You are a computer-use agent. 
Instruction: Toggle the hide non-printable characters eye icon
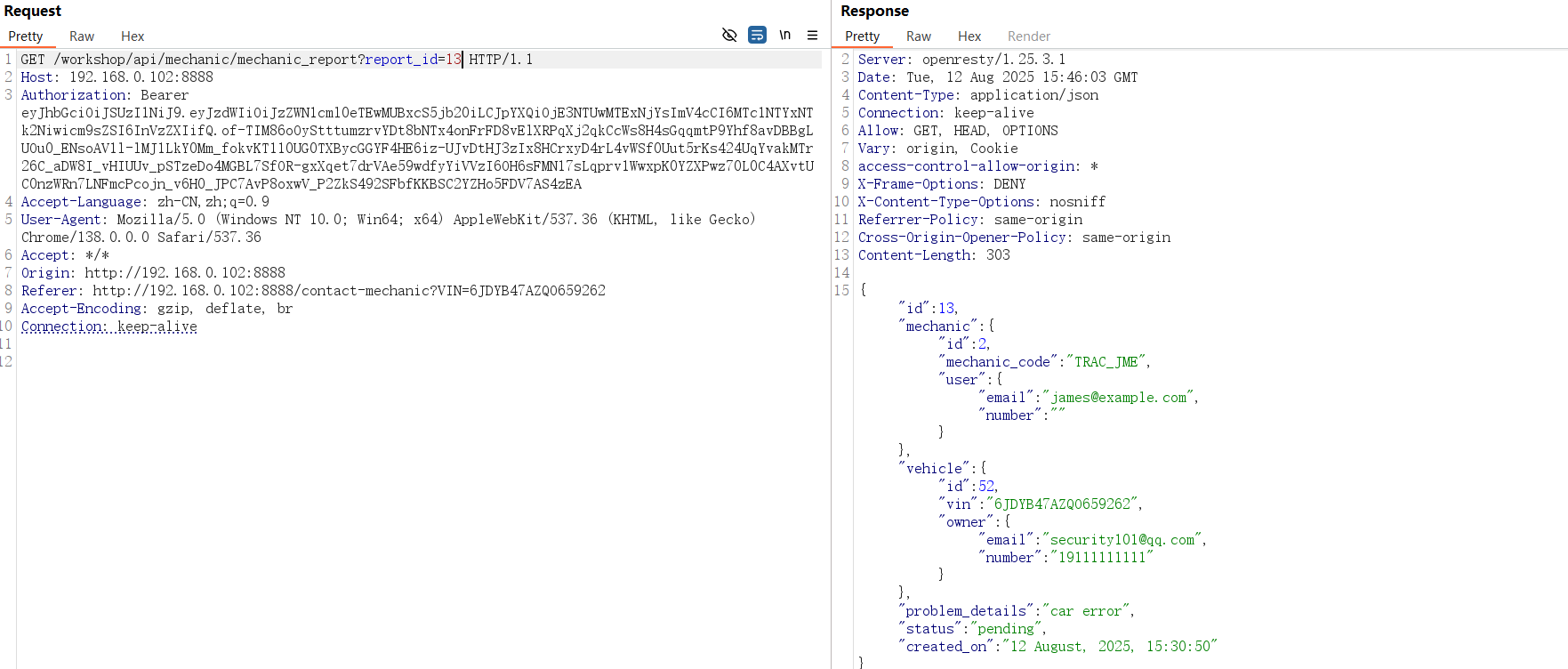(x=729, y=35)
